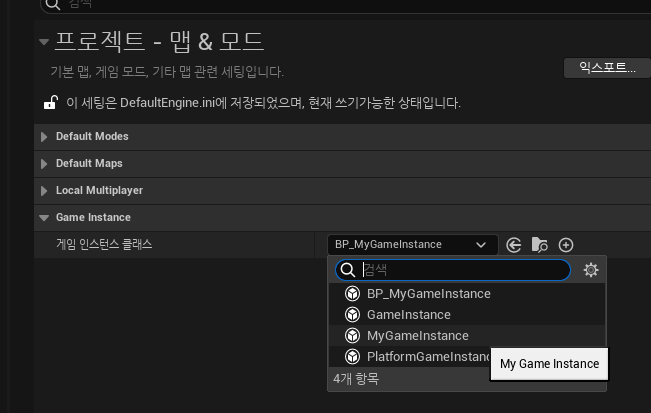Expand the Default Maps section

click(44, 164)
